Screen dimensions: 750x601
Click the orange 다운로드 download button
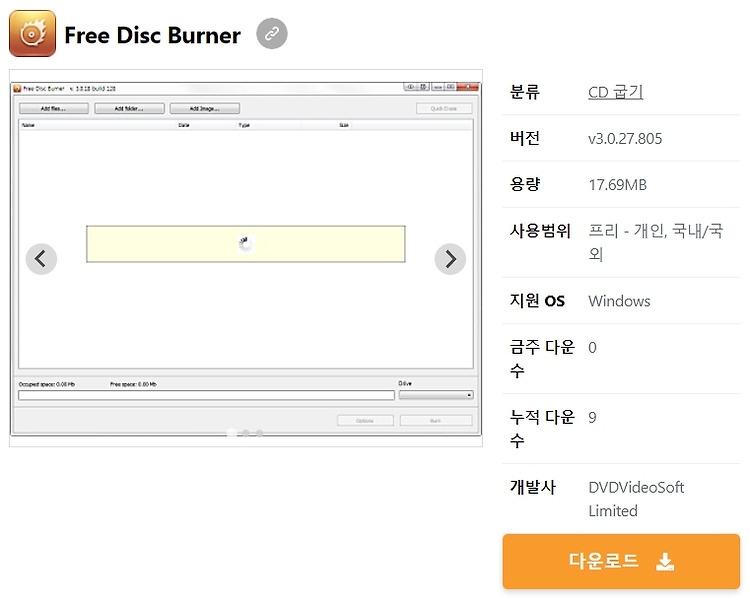click(621, 561)
